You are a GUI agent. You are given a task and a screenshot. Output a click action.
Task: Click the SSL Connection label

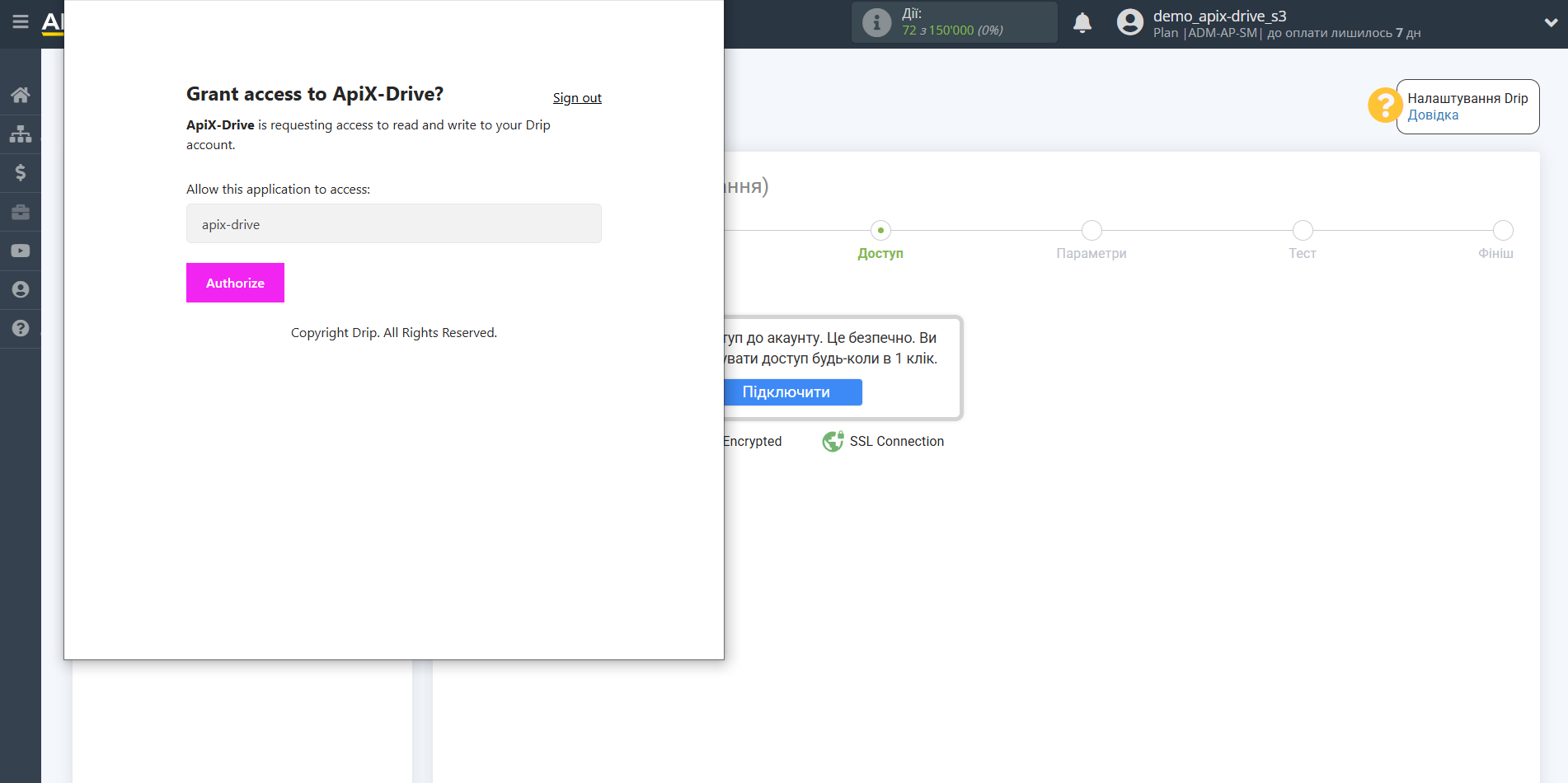[x=897, y=442]
